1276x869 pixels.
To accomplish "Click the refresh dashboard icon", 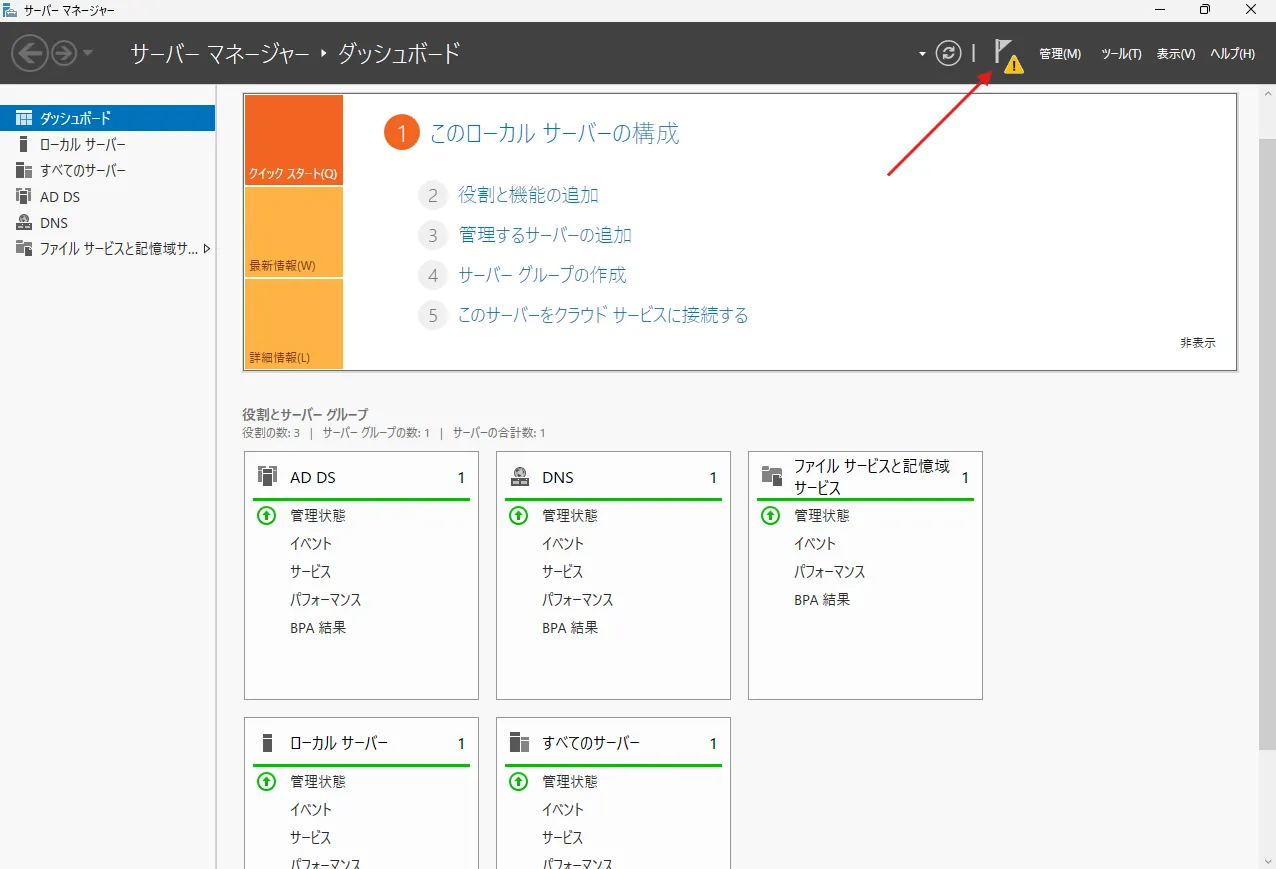I will click(948, 53).
